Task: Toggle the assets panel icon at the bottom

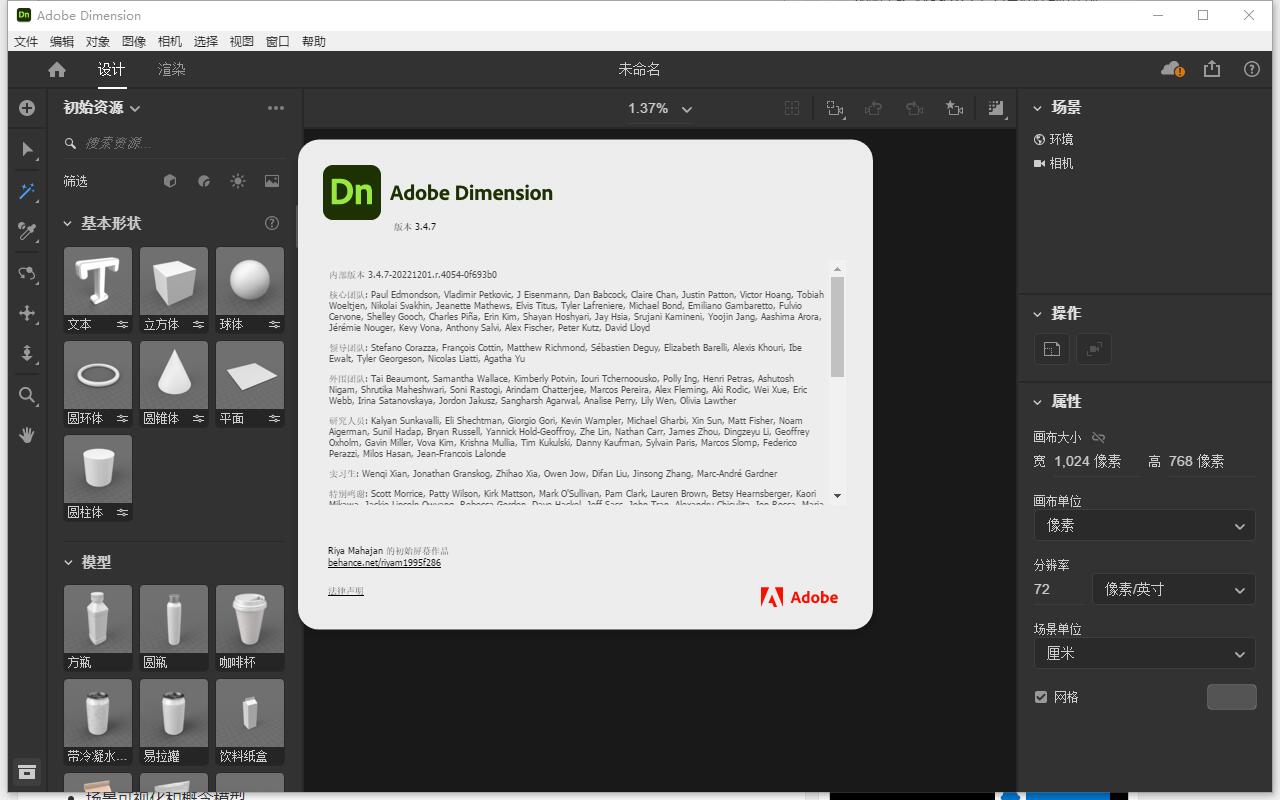Action: coord(27,772)
